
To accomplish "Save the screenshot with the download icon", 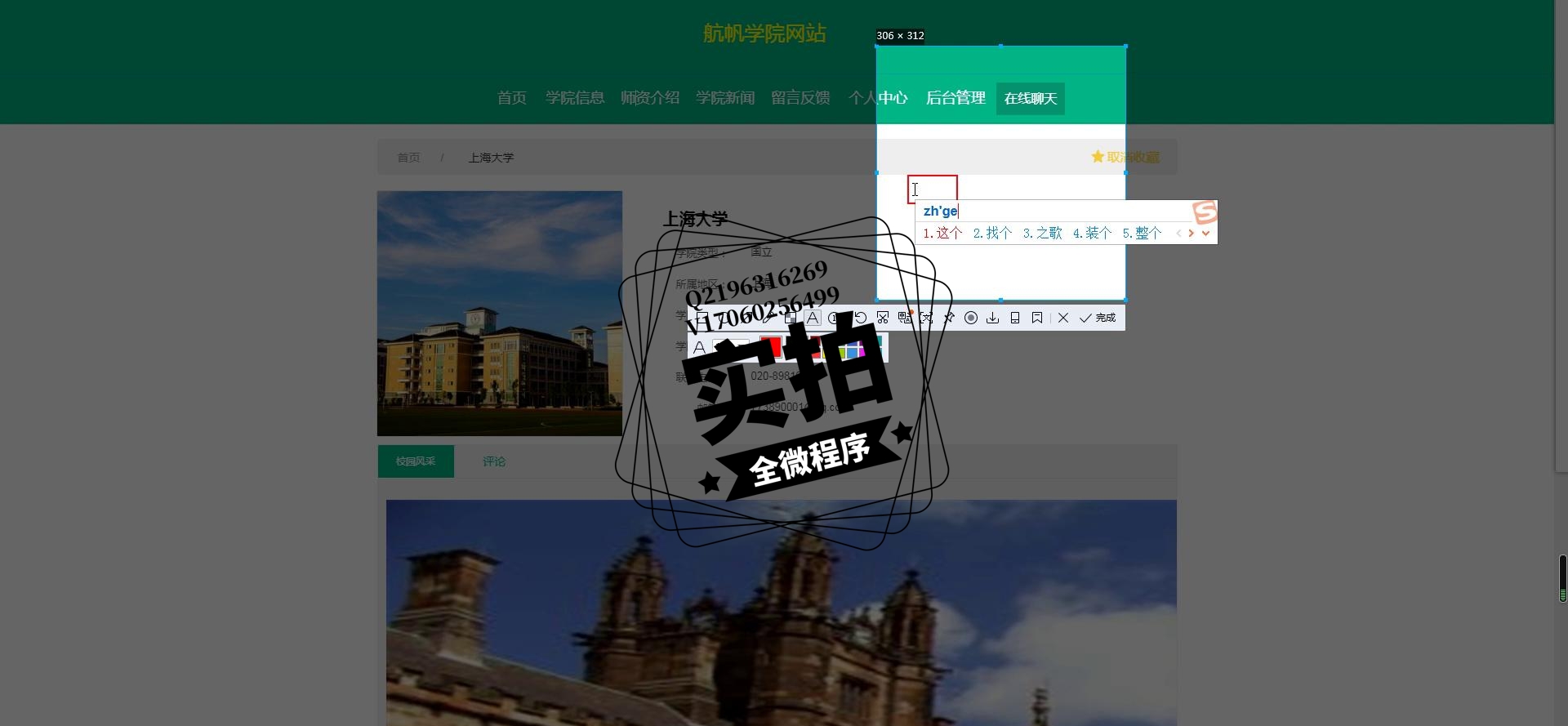I will pyautogui.click(x=992, y=318).
